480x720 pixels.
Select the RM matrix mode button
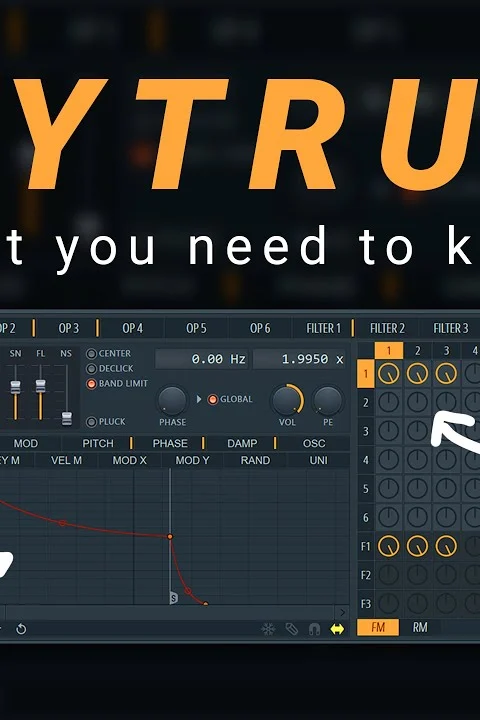[420, 627]
